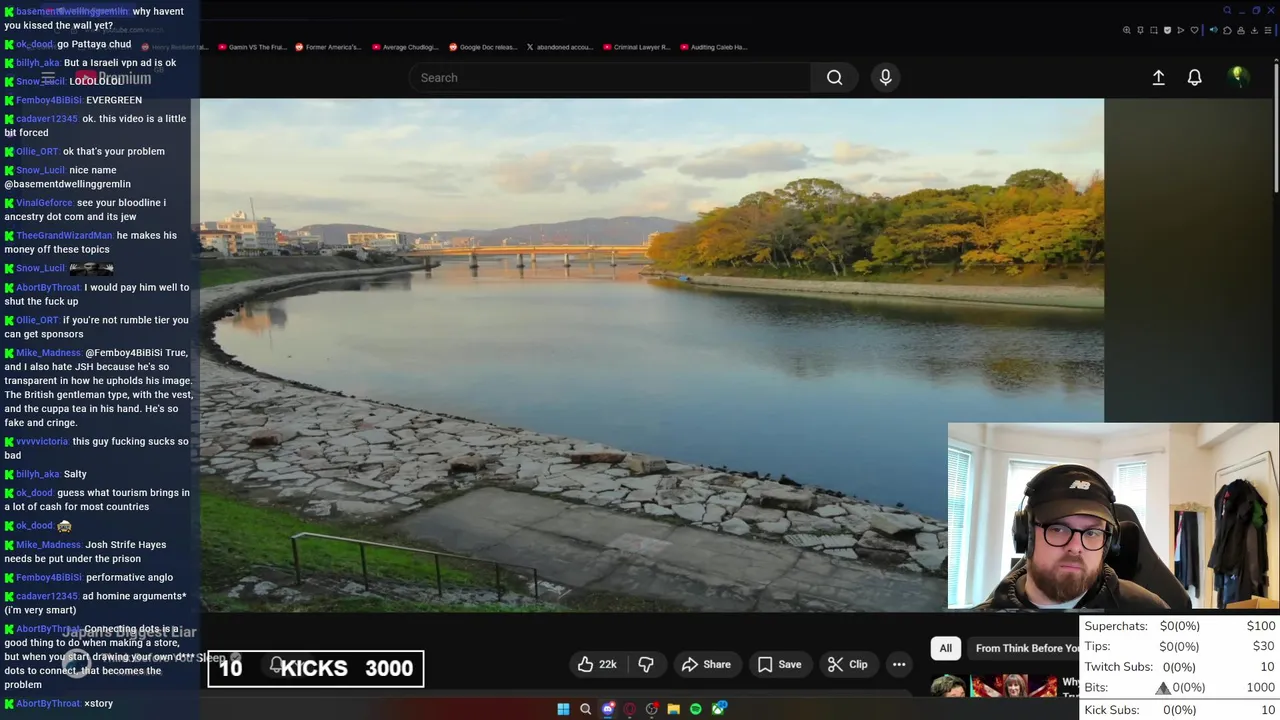This screenshot has width=1280, height=720.
Task: Open Spotify from the taskbar
Action: [x=696, y=709]
